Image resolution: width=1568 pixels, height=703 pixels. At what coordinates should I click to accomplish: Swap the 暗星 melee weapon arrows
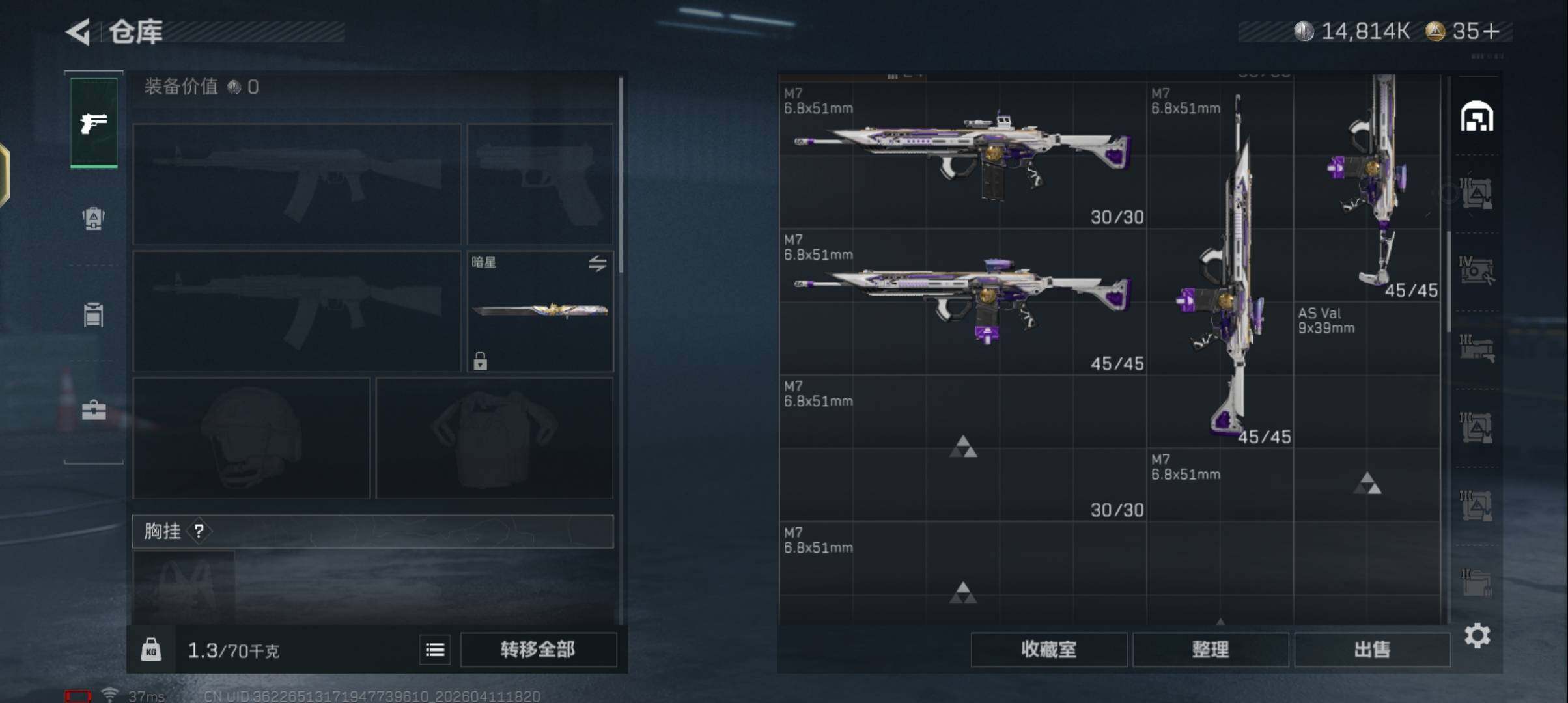tap(597, 263)
